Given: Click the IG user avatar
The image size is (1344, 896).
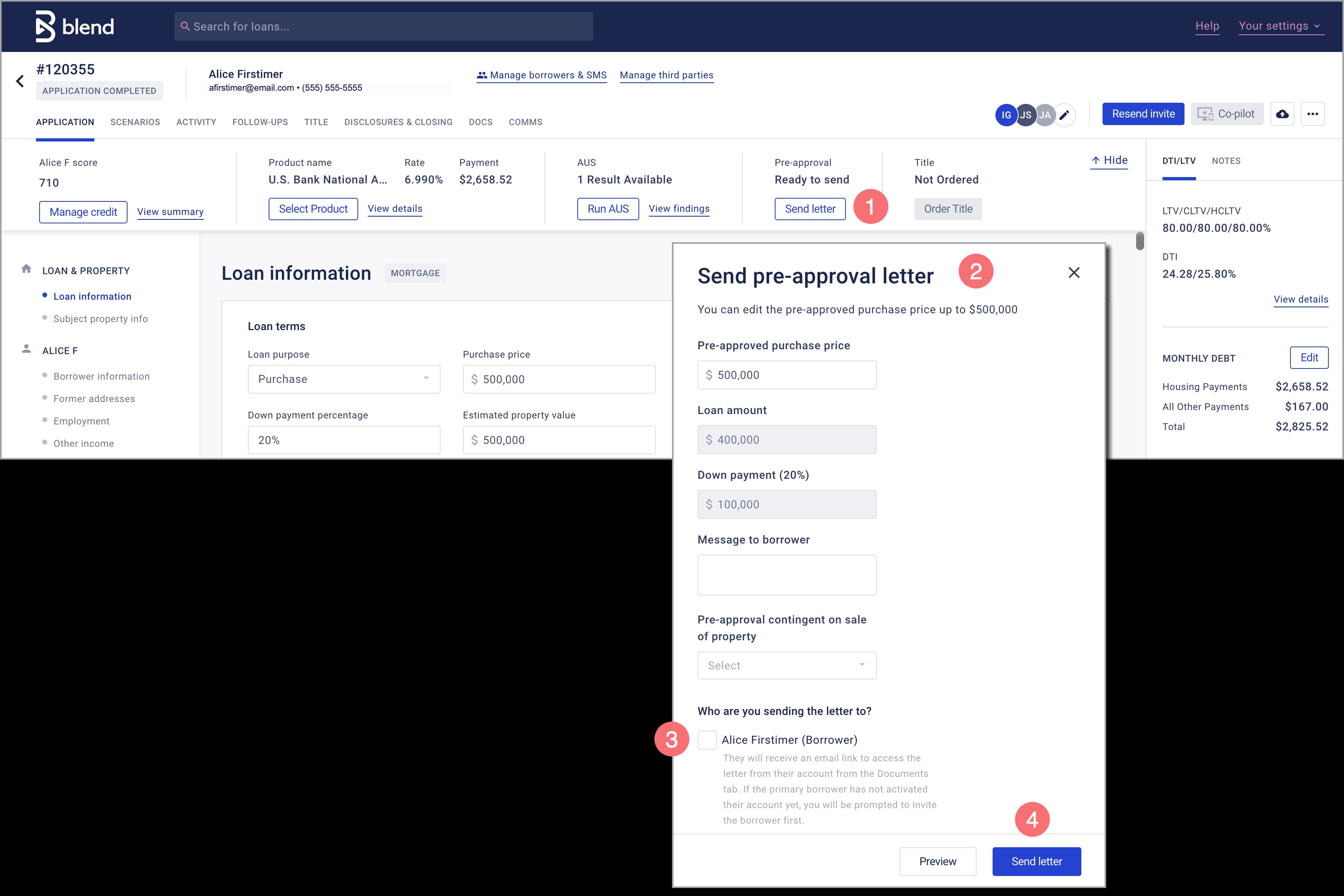Looking at the screenshot, I should [1006, 115].
